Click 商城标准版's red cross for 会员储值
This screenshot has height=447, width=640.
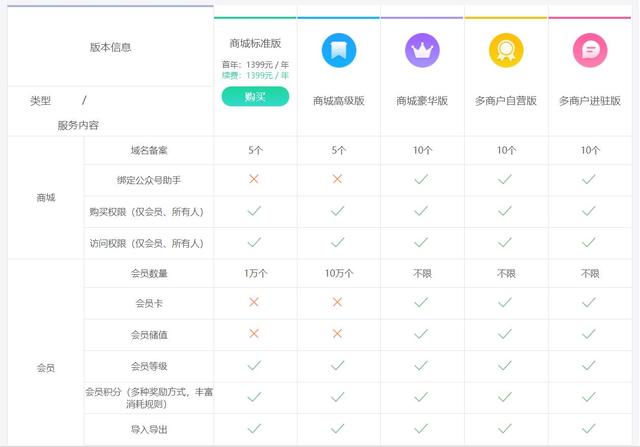pyautogui.click(x=254, y=334)
